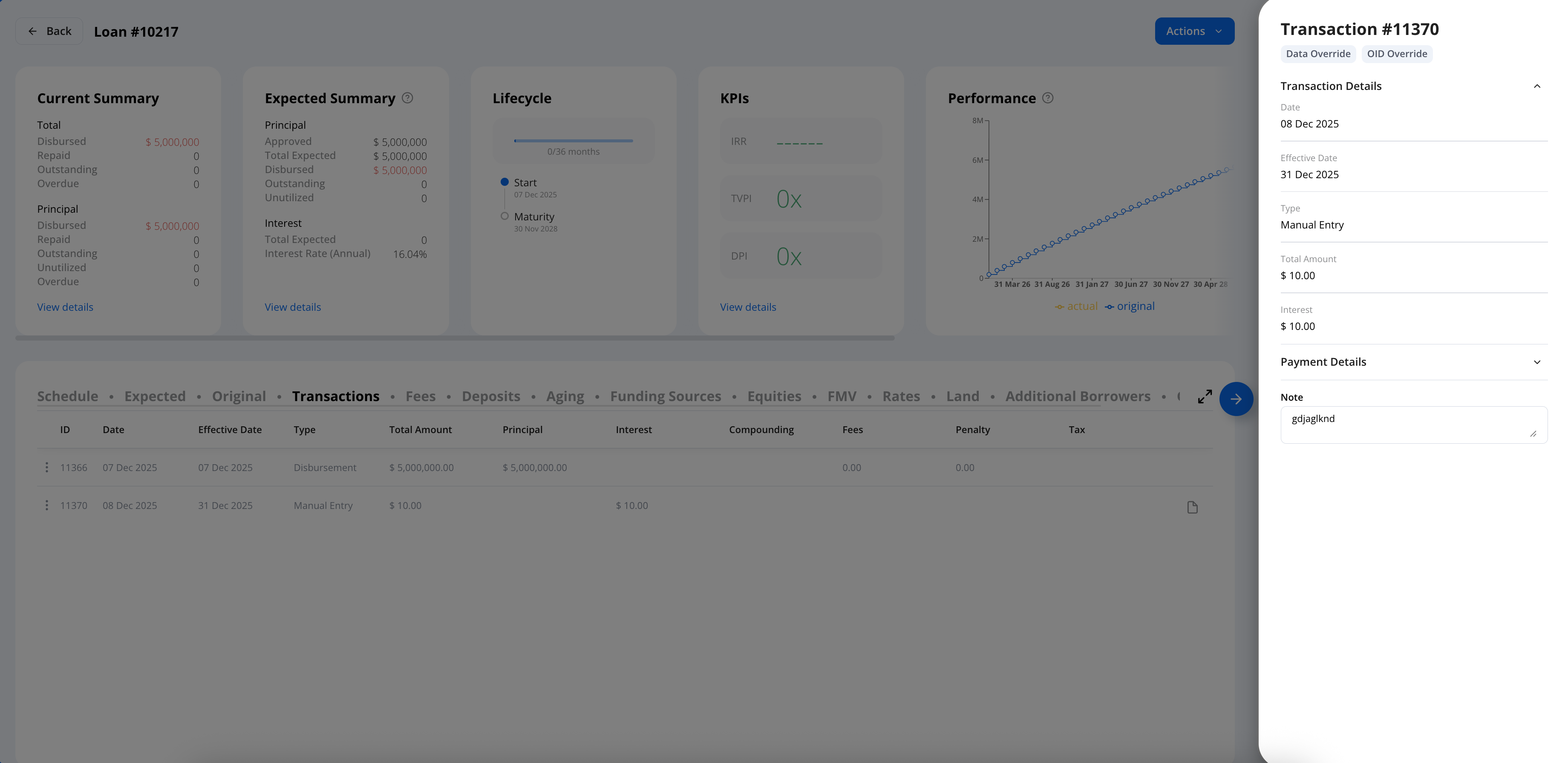The height and width of the screenshot is (763, 1568).
Task: Switch to the Schedule tab
Action: click(x=68, y=396)
